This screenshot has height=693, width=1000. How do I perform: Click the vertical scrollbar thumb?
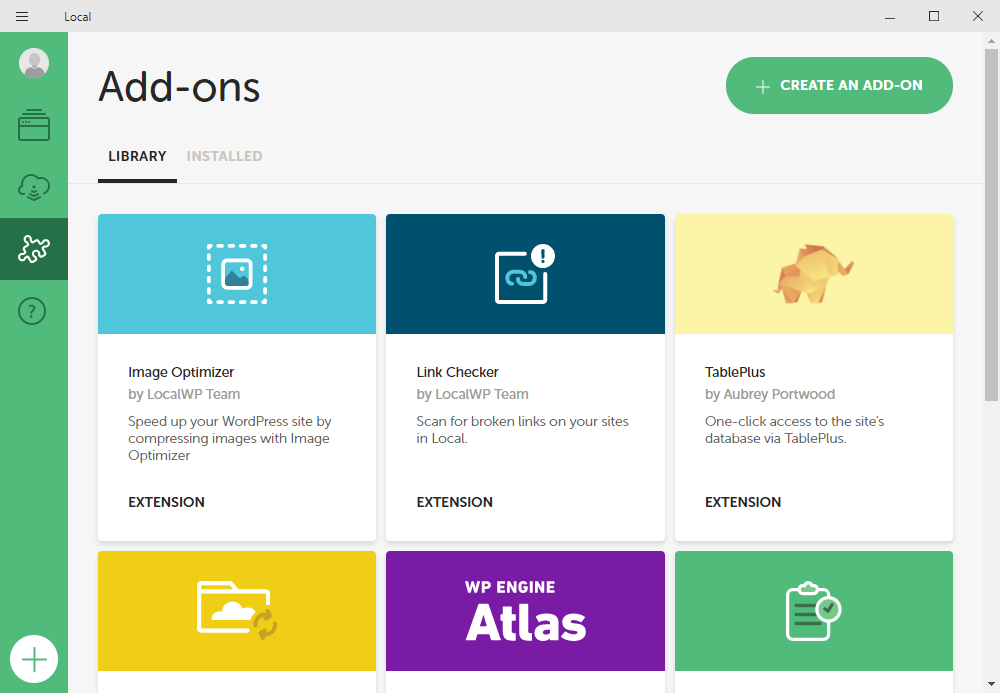coord(991,224)
